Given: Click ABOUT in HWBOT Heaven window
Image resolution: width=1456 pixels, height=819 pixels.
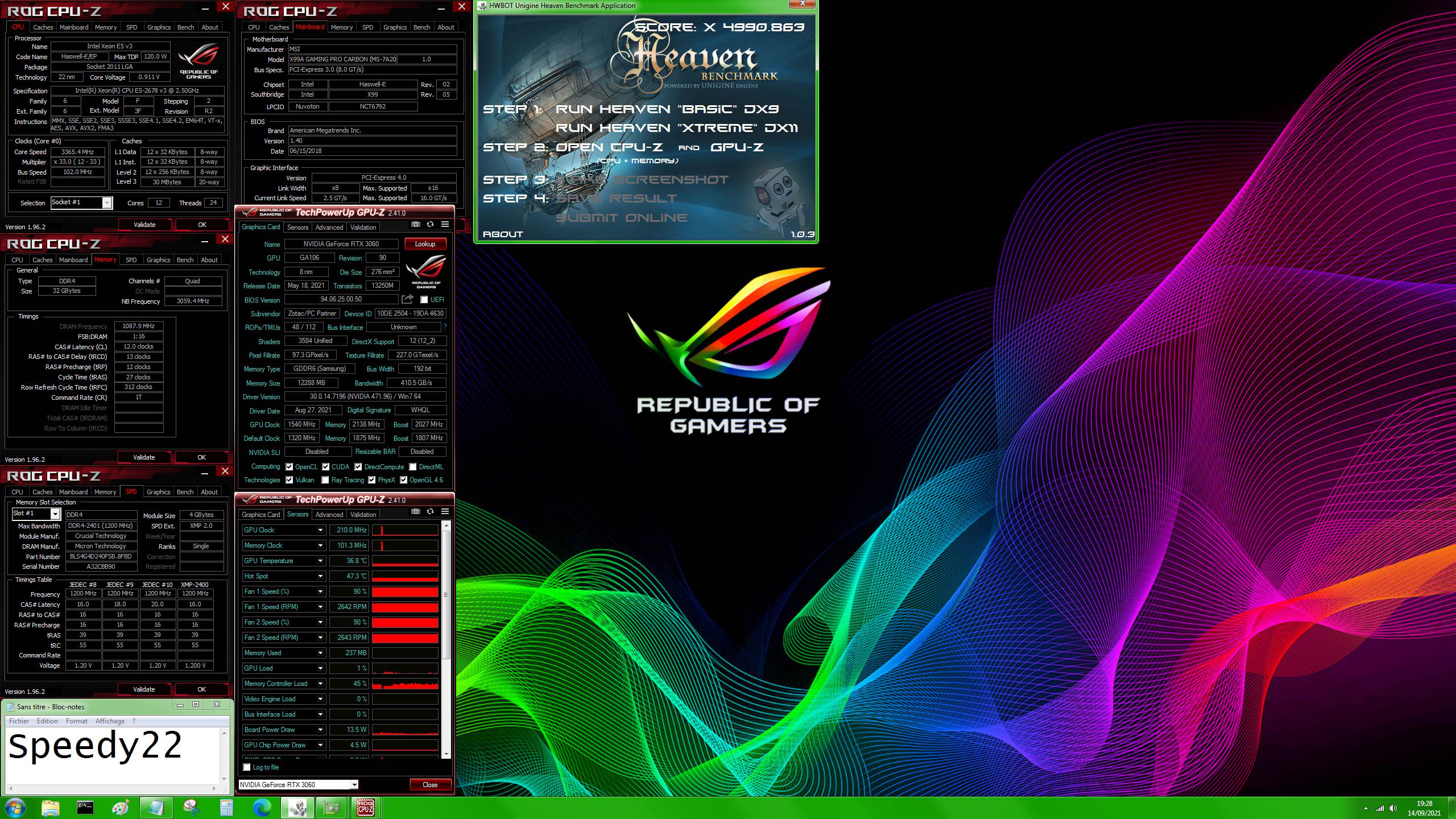Looking at the screenshot, I should point(503,234).
